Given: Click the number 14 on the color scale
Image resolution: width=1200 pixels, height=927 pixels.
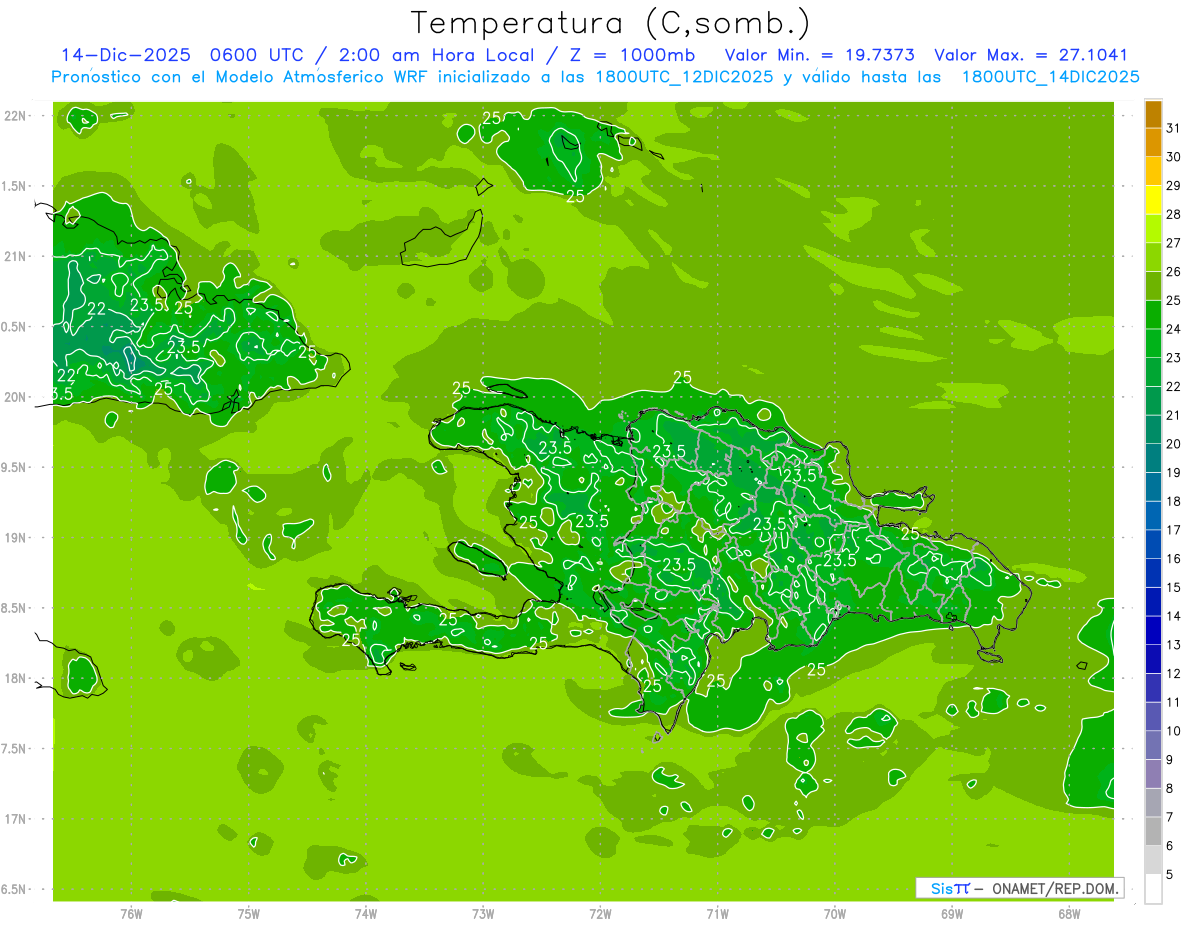Looking at the screenshot, I should (1174, 617).
